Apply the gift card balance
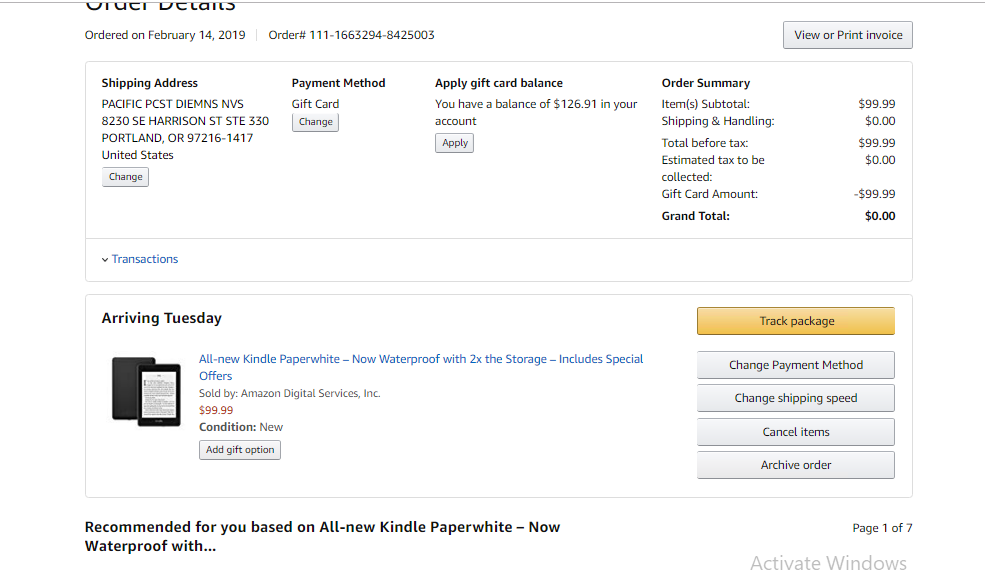 [x=455, y=143]
